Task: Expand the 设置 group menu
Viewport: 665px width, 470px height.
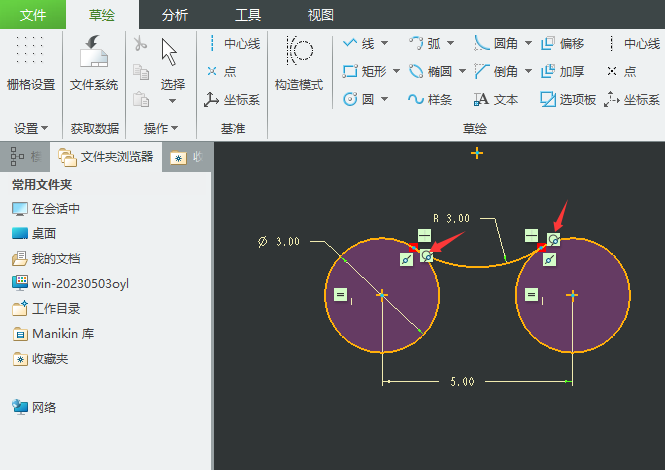Action: tap(31, 128)
